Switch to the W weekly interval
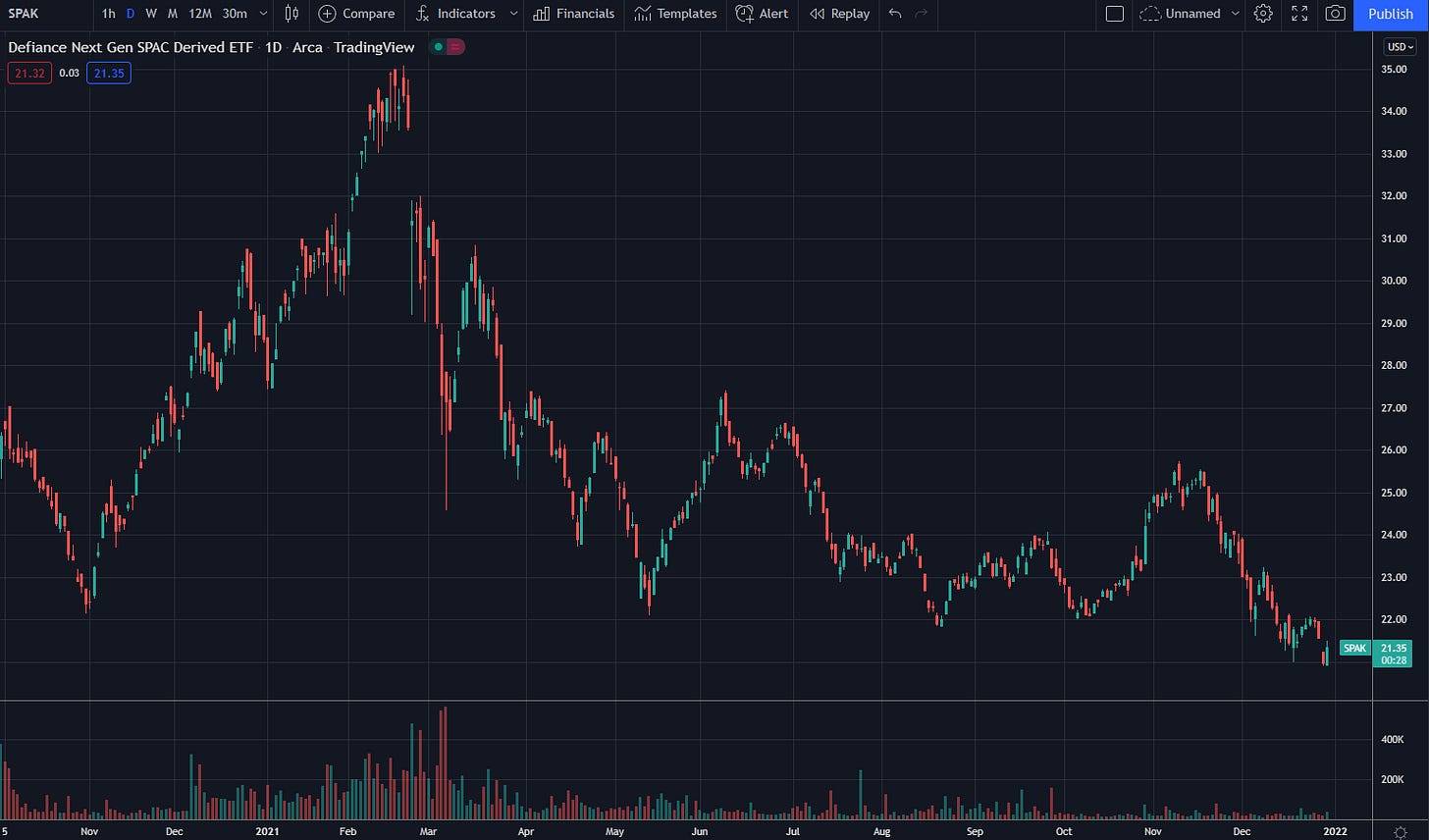Screen dimensions: 1429x840 click(x=151, y=14)
